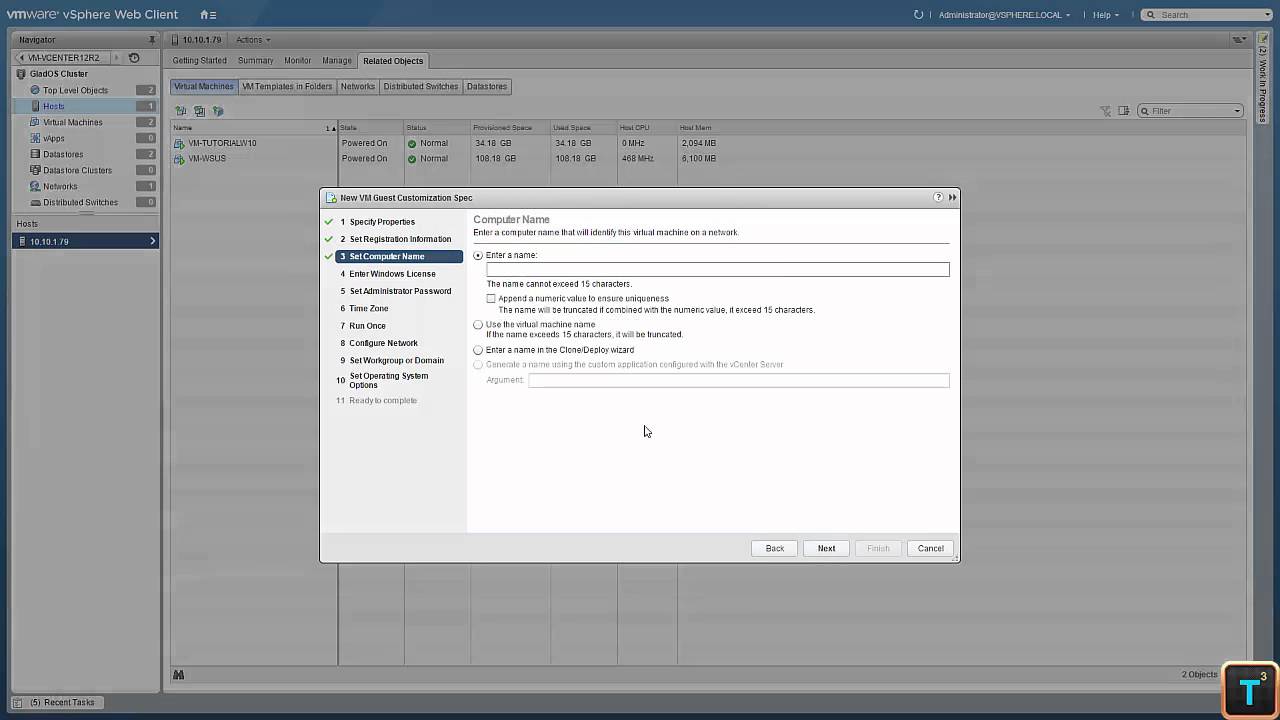The height and width of the screenshot is (720, 1280).
Task: Minimize the wizard with the double-arrow icon
Action: (x=952, y=197)
